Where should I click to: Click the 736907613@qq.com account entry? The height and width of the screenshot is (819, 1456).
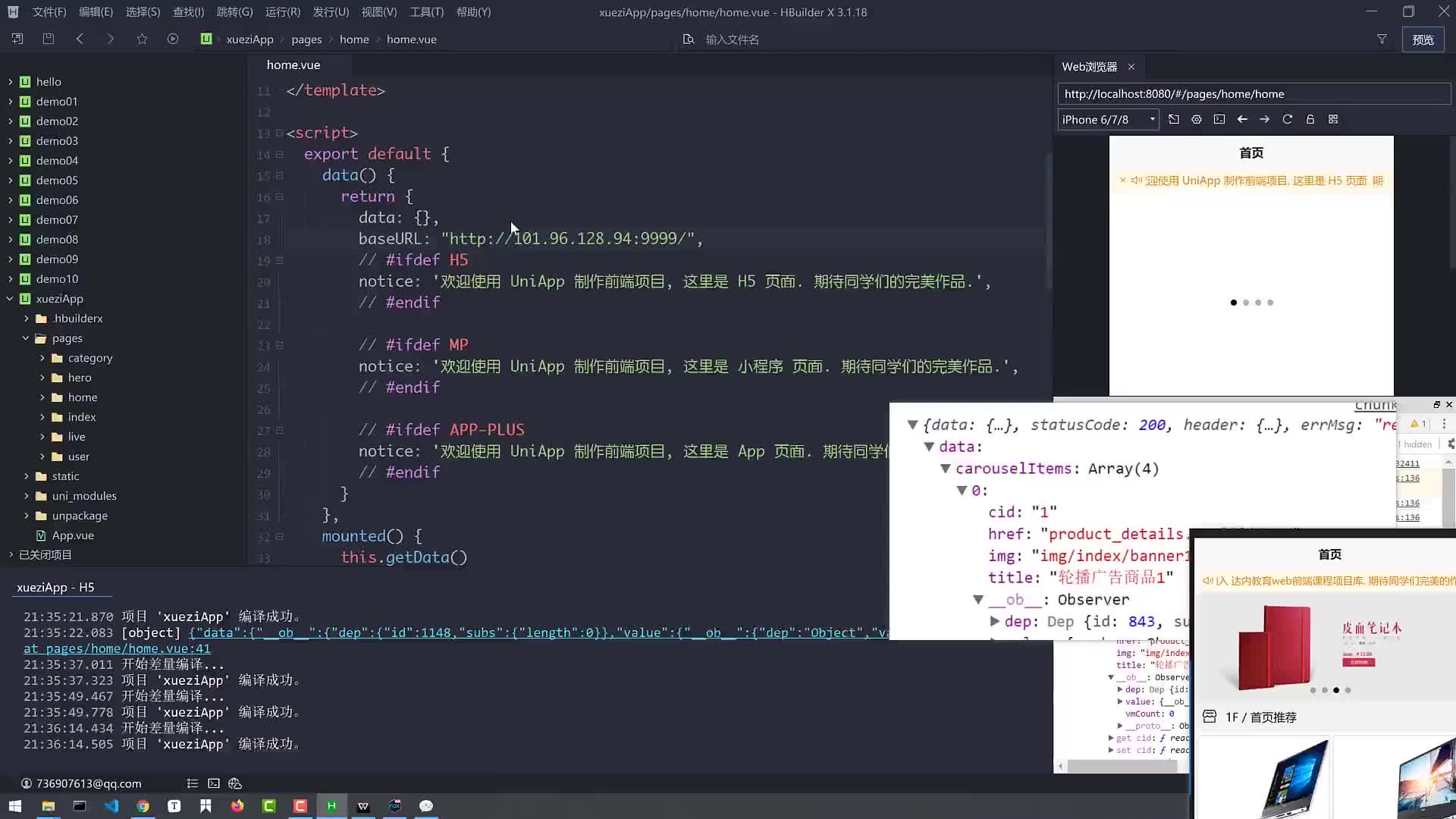[80, 783]
